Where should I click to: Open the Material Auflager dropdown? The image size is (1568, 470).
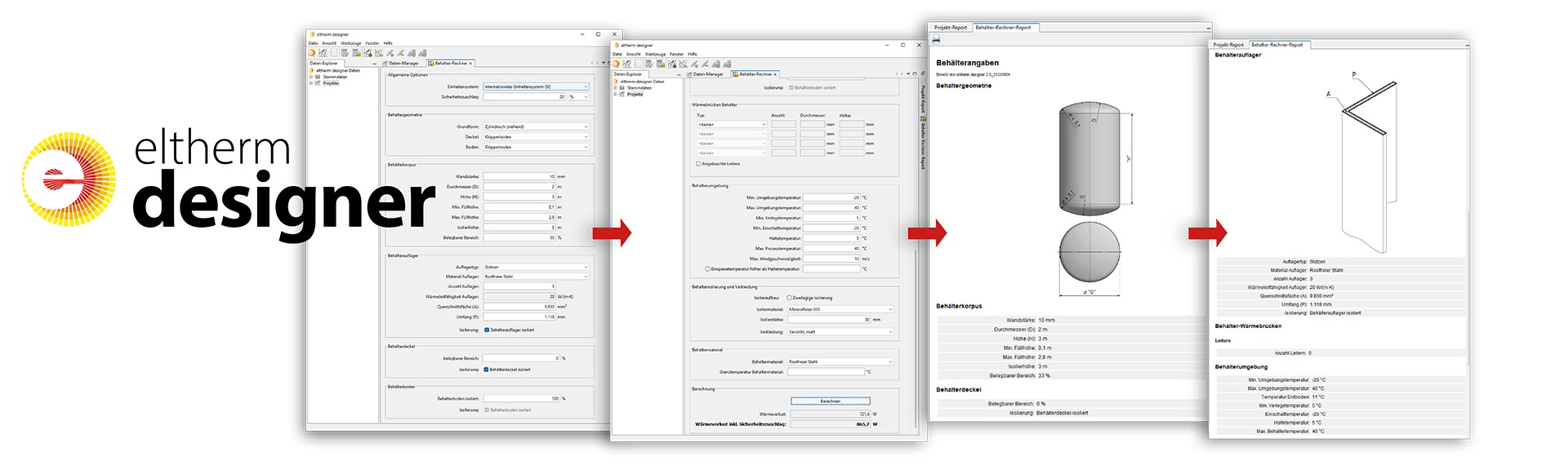(x=536, y=277)
